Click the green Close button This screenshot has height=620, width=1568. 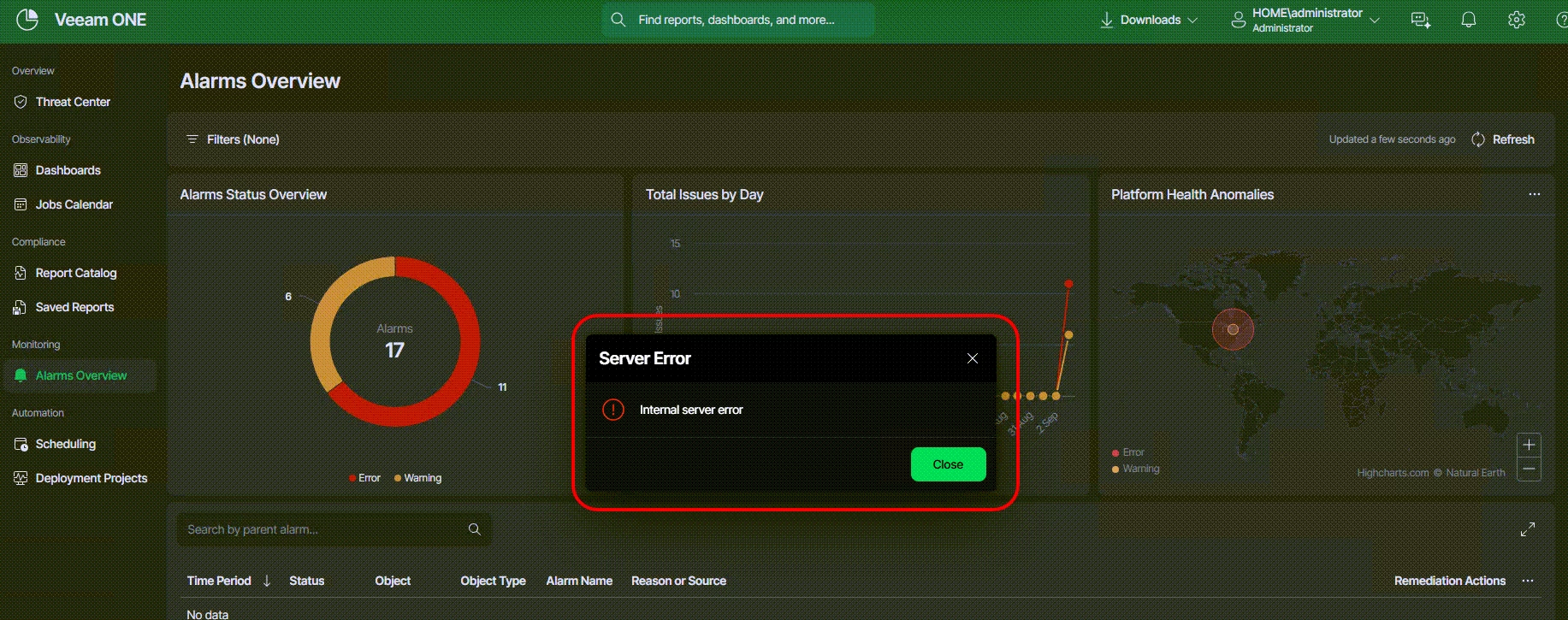tap(948, 464)
